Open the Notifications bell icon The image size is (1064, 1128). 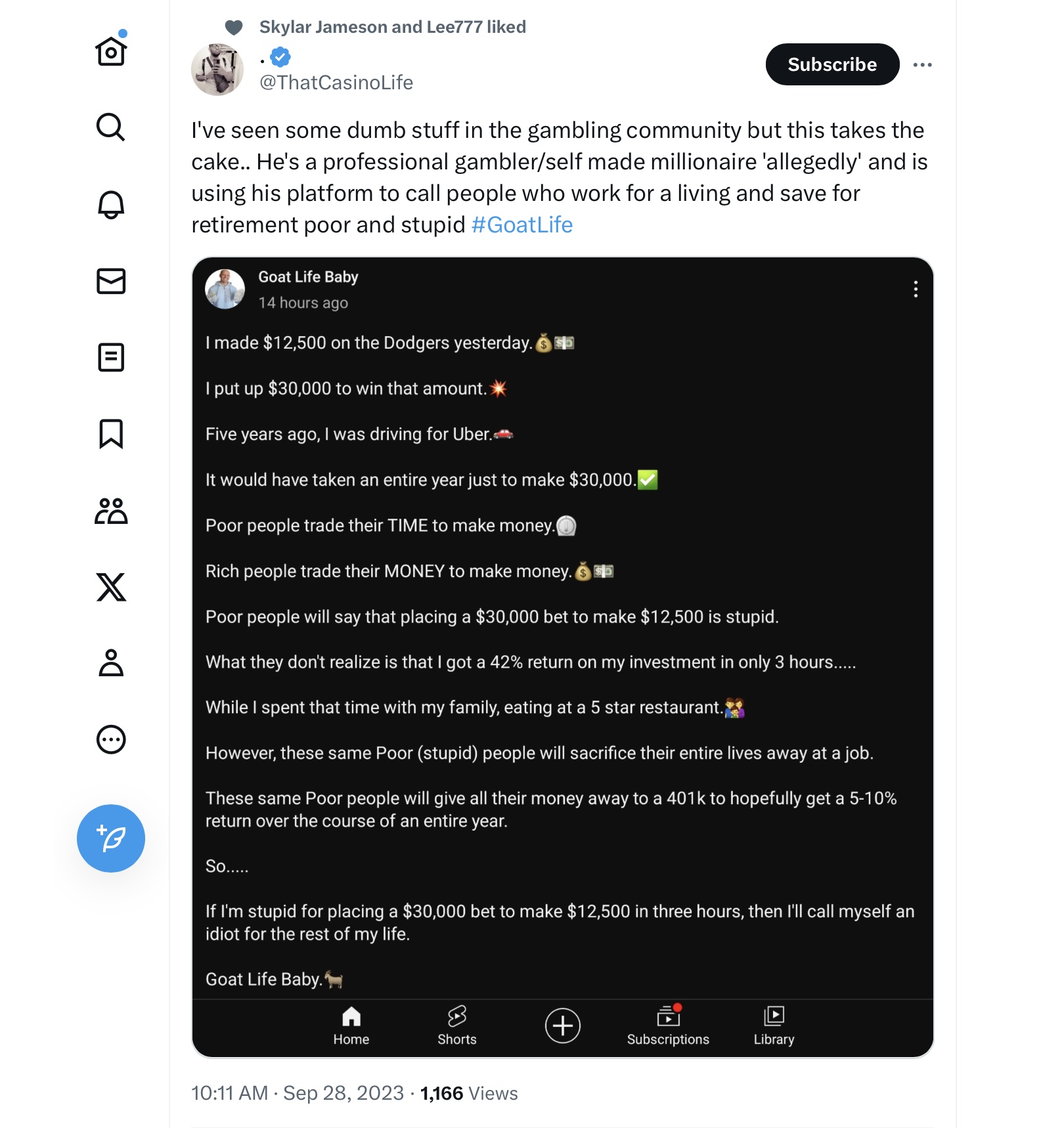tap(111, 204)
